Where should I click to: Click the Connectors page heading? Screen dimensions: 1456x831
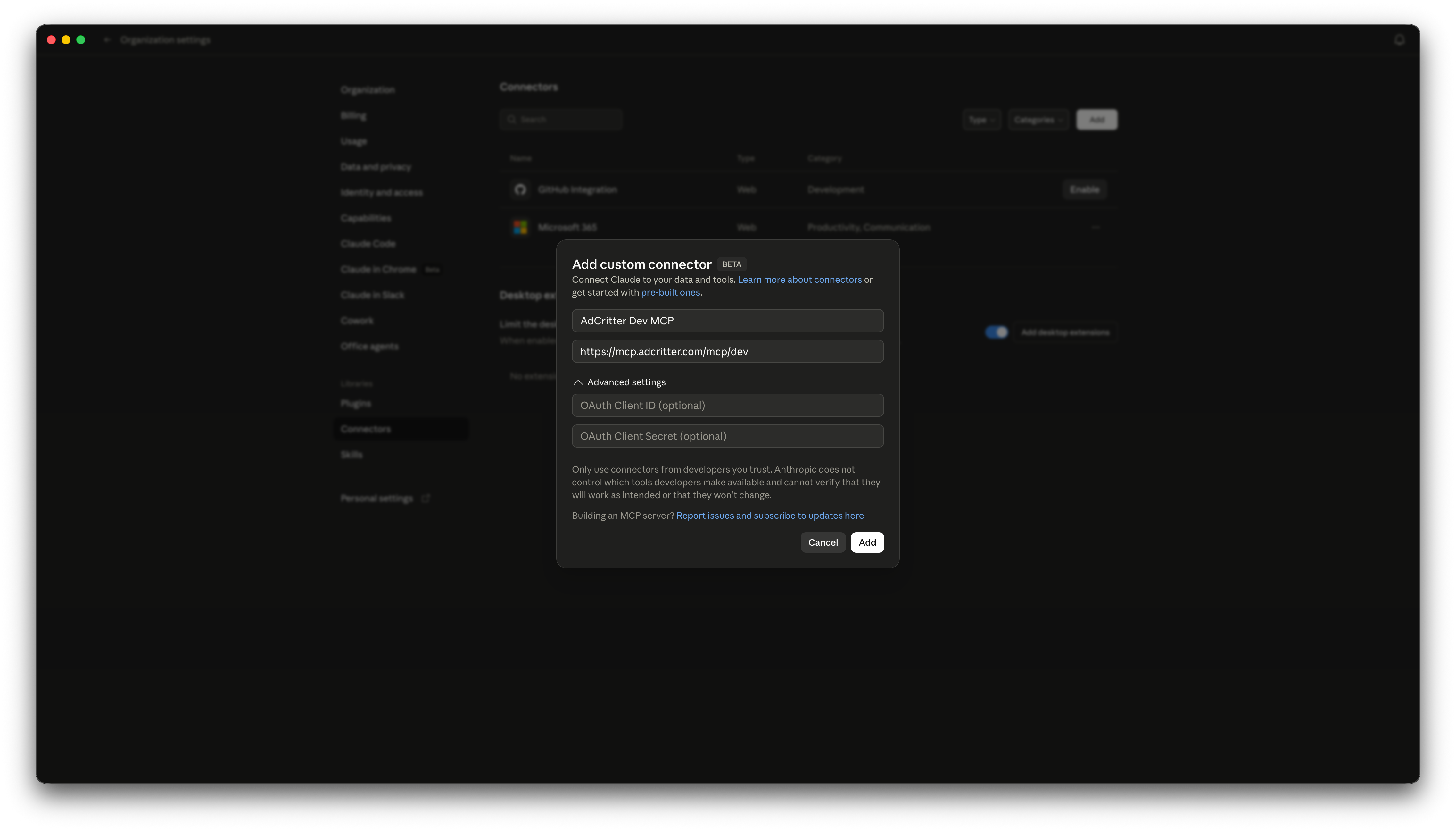click(x=529, y=87)
